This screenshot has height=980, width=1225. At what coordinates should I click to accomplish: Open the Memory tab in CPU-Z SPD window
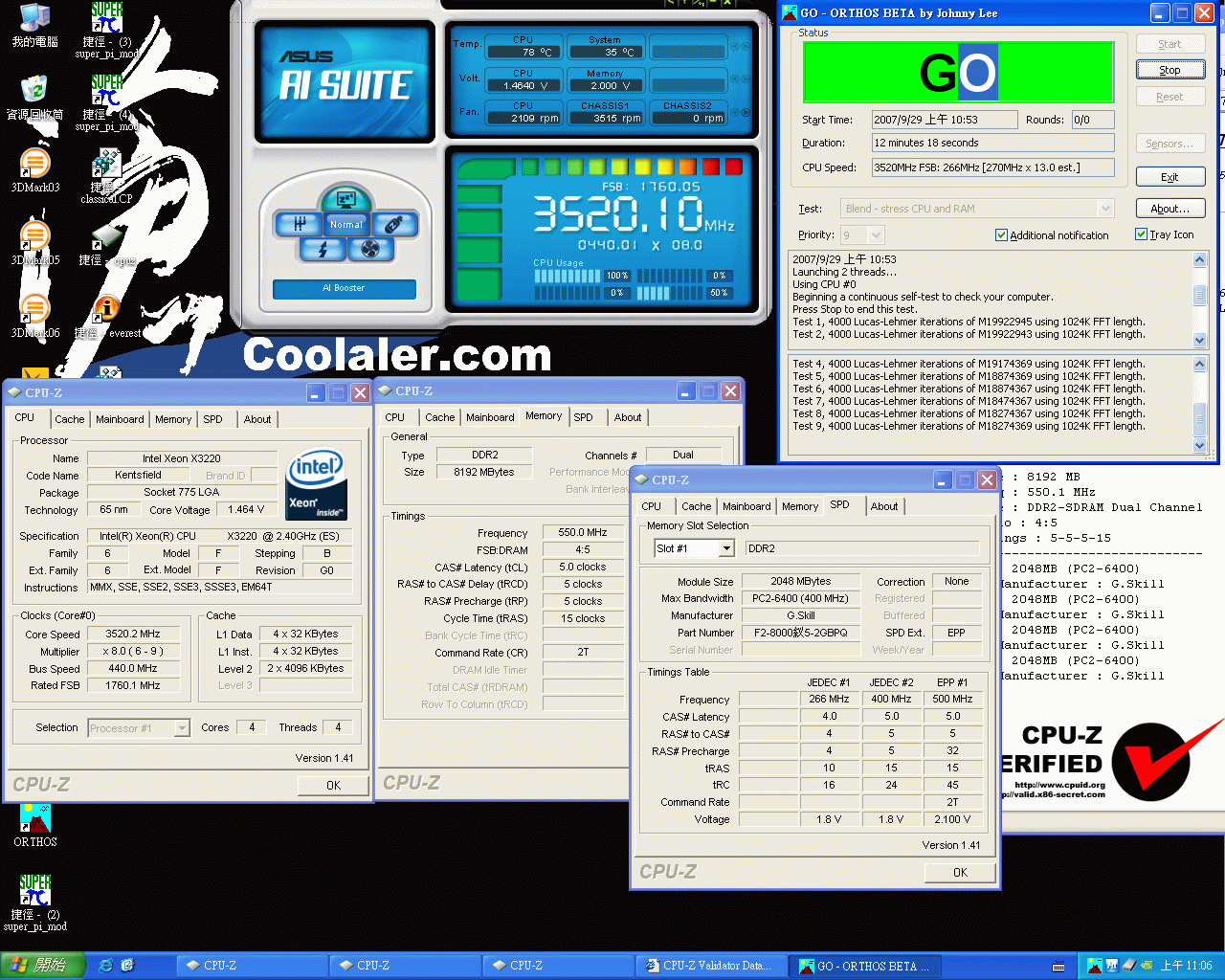(800, 506)
